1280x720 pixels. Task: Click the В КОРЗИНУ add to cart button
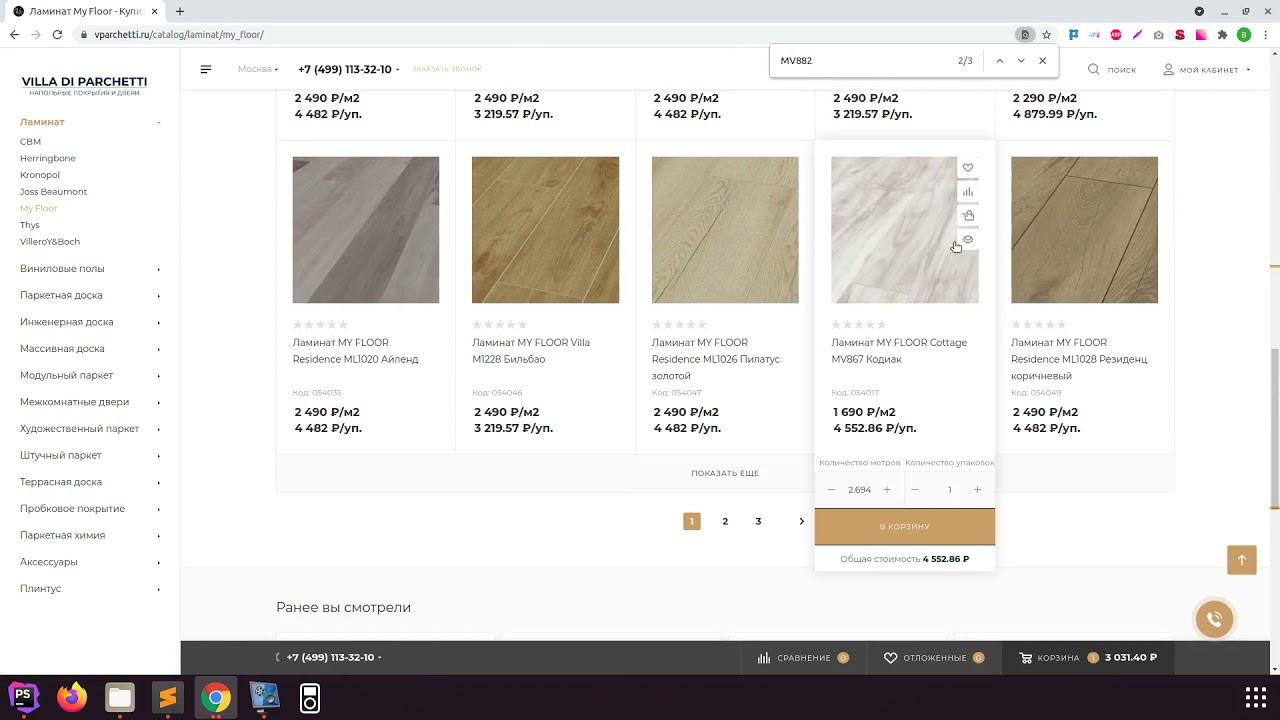coord(904,526)
